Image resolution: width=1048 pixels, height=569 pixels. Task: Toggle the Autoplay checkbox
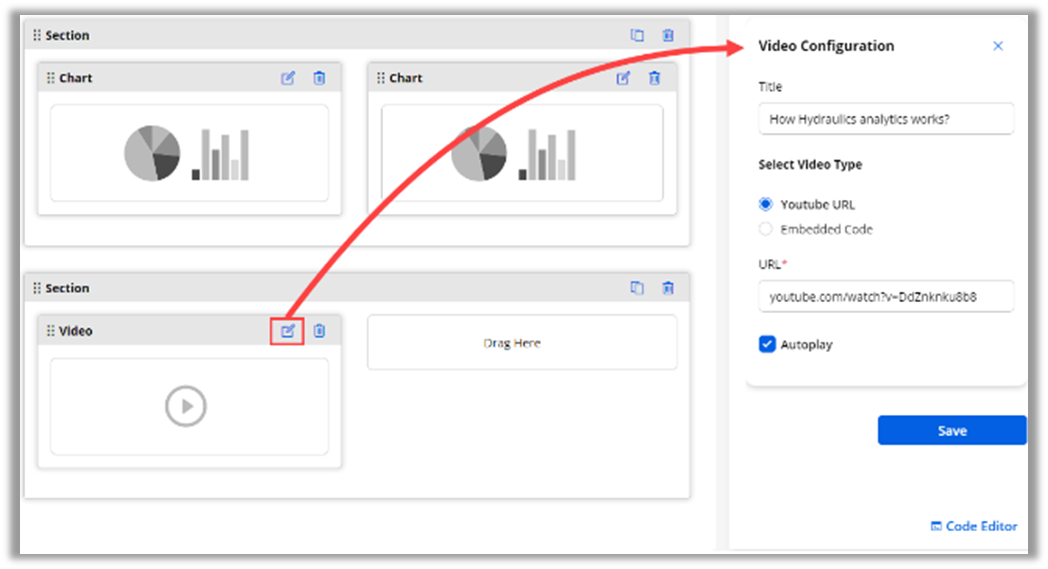767,344
